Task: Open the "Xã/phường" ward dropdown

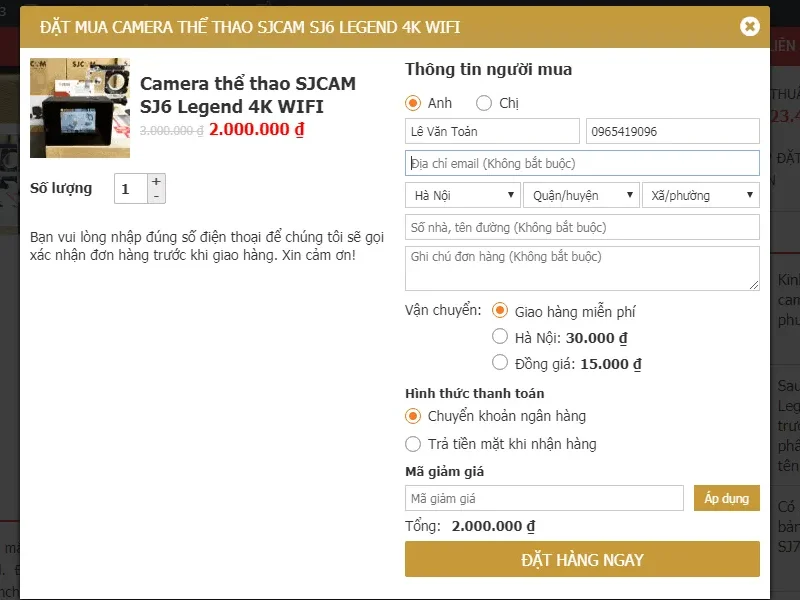Action: click(700, 195)
